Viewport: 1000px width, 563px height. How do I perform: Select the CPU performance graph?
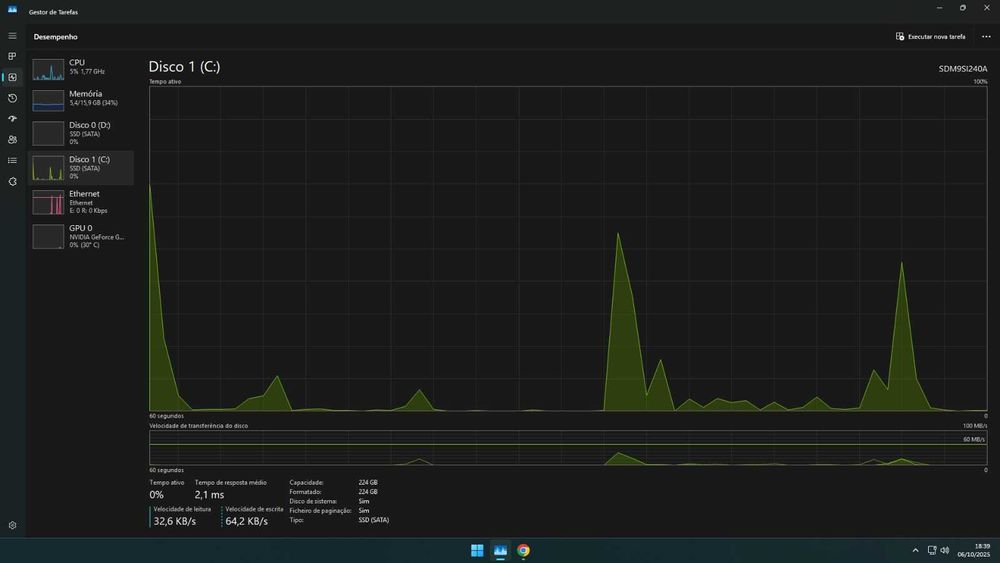point(48,69)
